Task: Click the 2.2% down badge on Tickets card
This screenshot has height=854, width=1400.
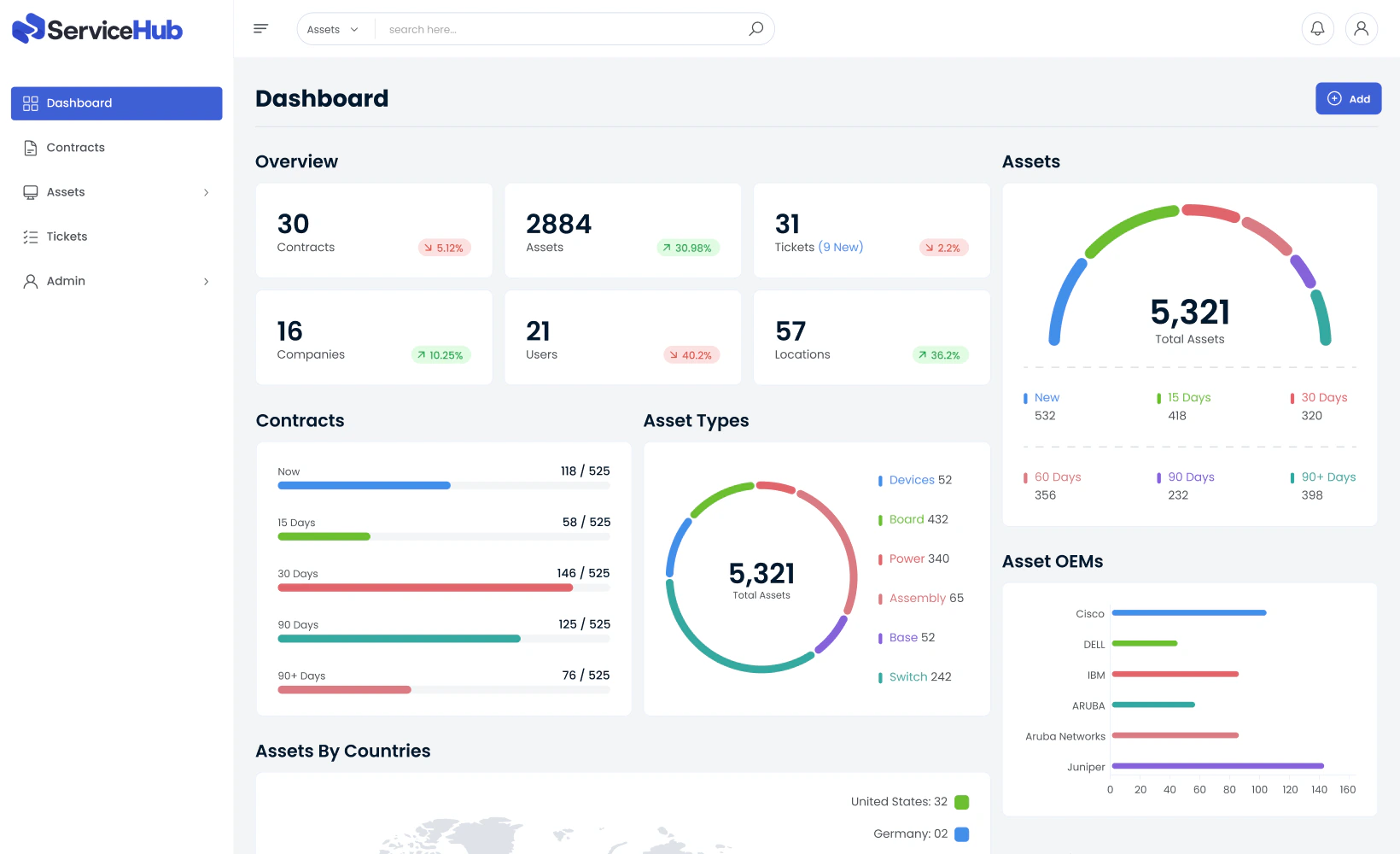Action: (x=943, y=248)
